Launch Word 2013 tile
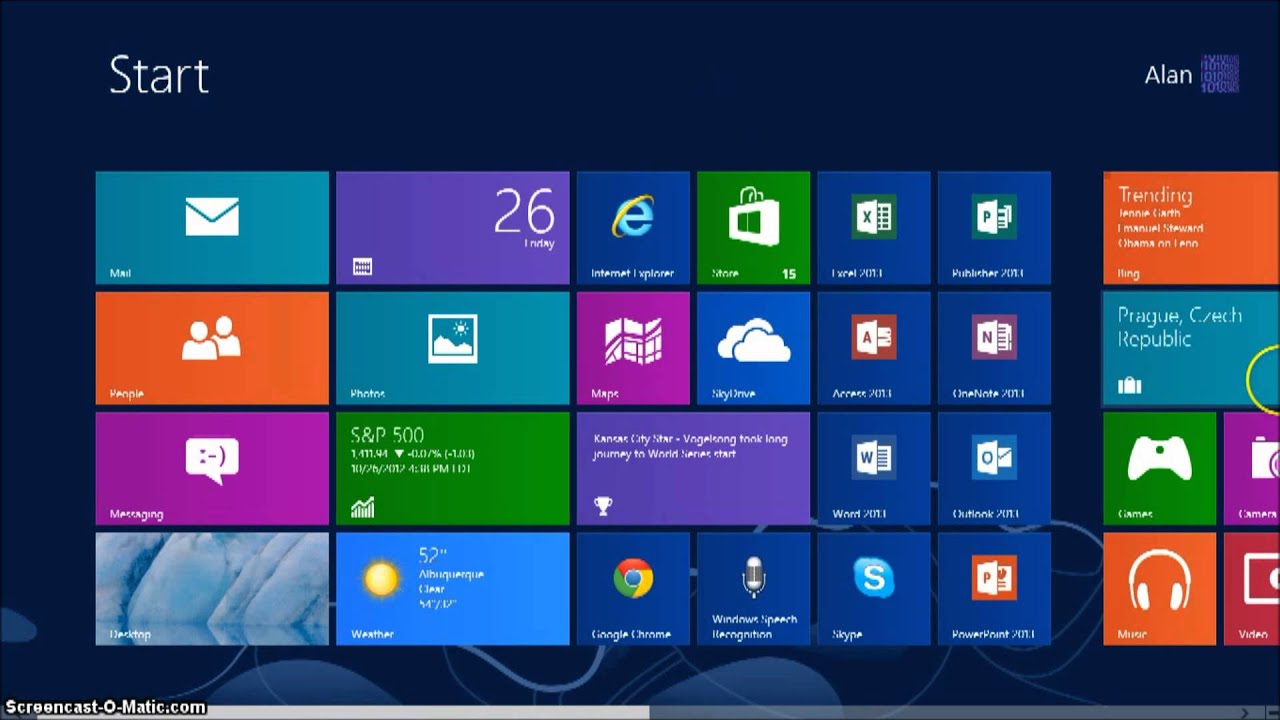 point(874,469)
